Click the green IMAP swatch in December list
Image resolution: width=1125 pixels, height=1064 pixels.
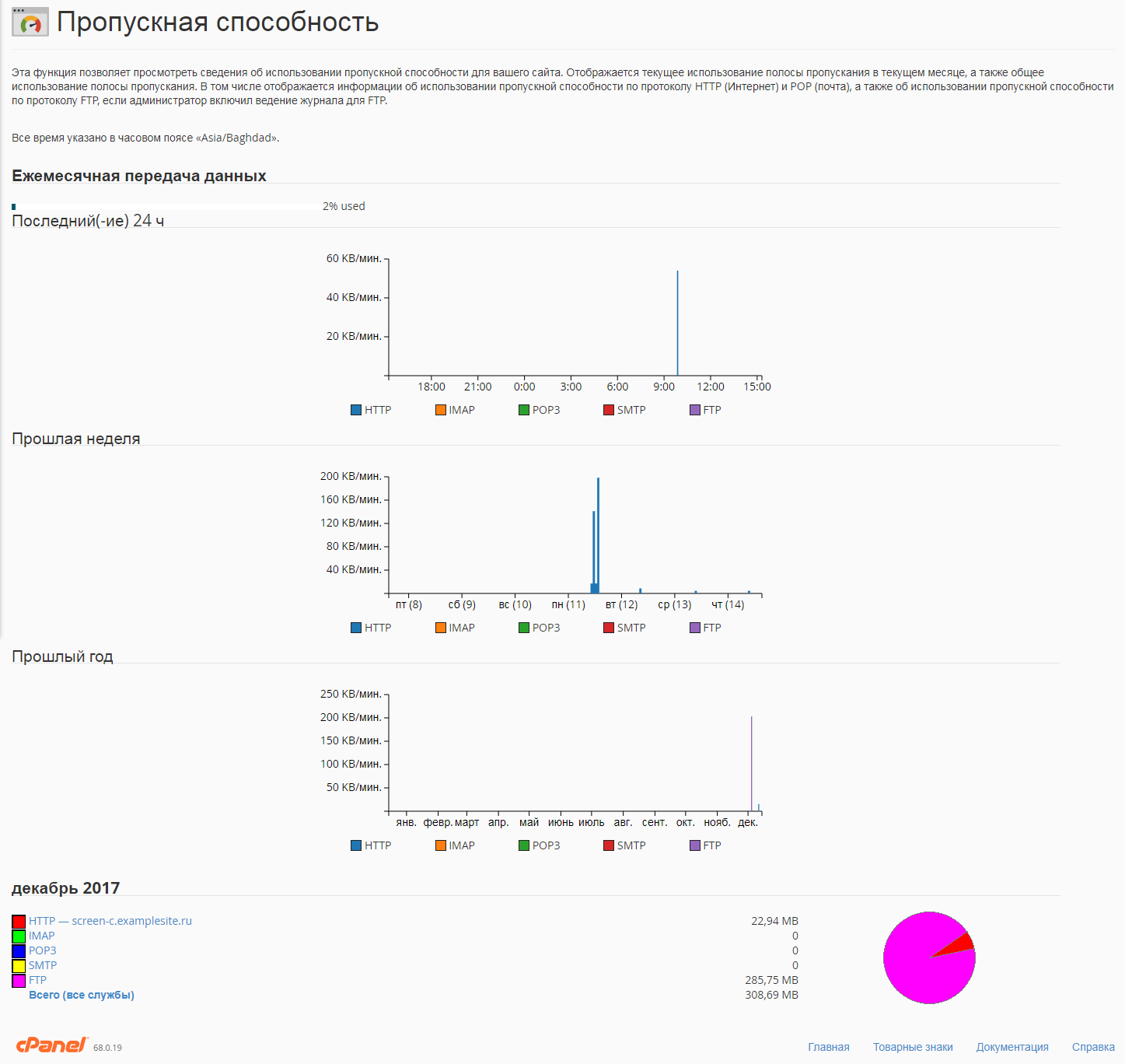19,936
